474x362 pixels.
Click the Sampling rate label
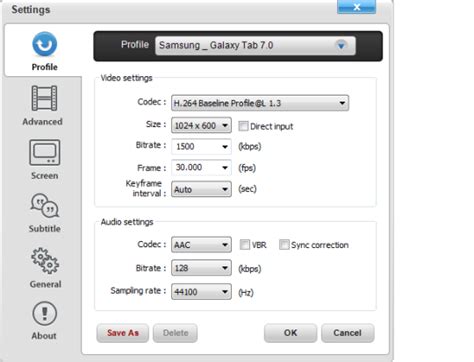[x=138, y=291]
